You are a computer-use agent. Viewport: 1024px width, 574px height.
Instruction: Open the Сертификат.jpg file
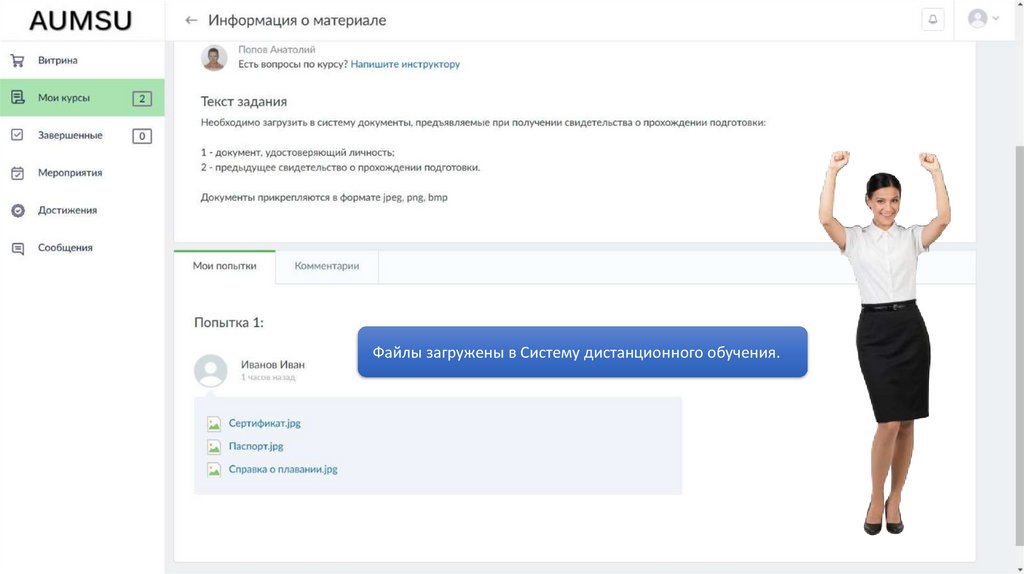point(264,424)
